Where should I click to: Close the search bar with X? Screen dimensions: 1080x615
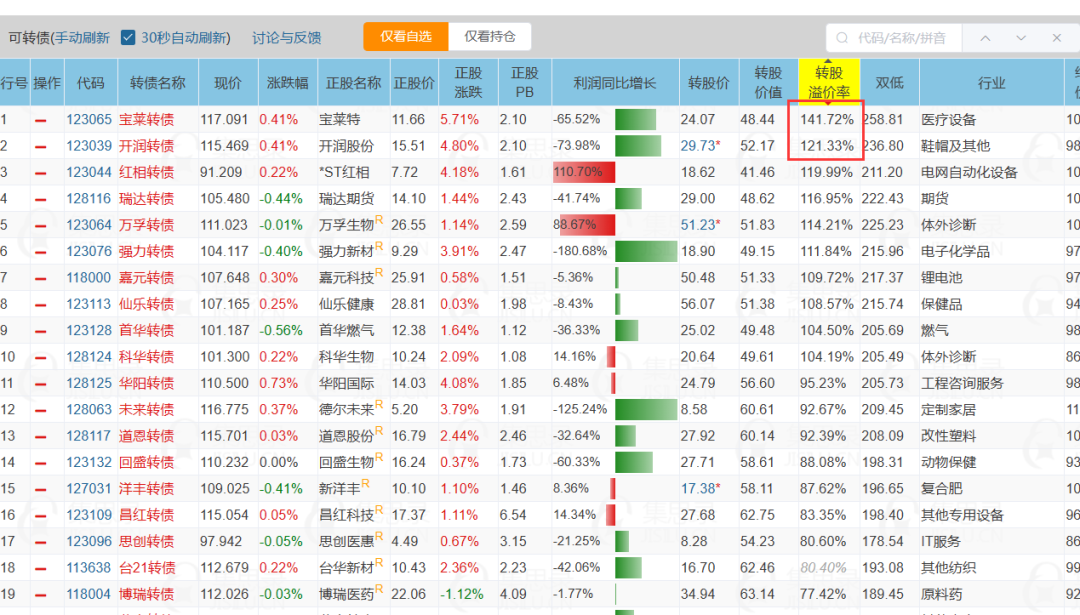(1057, 38)
